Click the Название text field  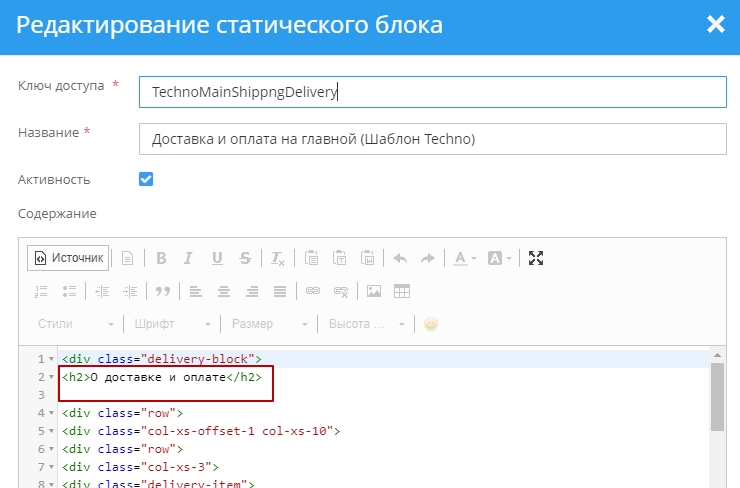coord(432,139)
